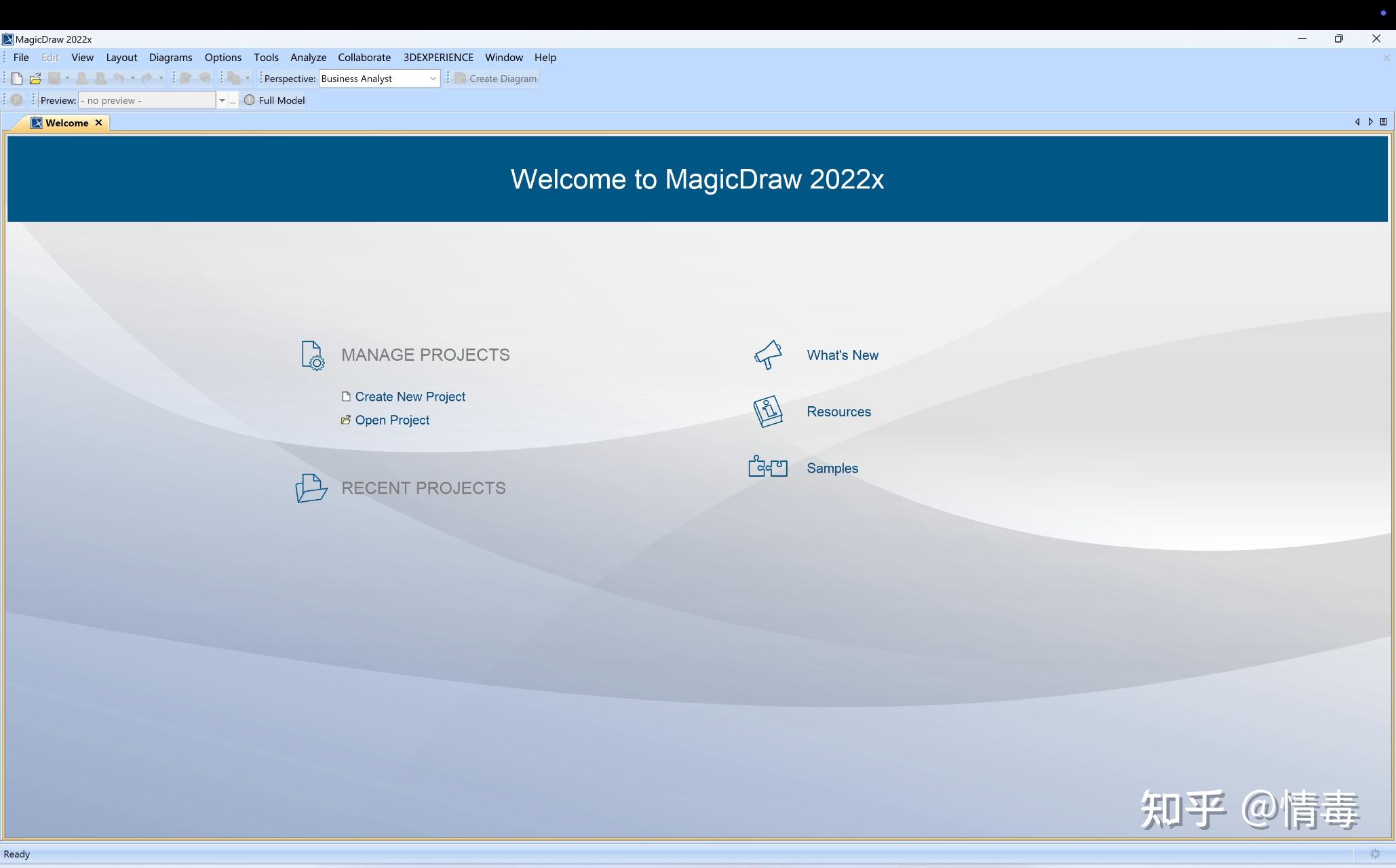
Task: Click the Recent Projects folder icon
Action: 310,488
